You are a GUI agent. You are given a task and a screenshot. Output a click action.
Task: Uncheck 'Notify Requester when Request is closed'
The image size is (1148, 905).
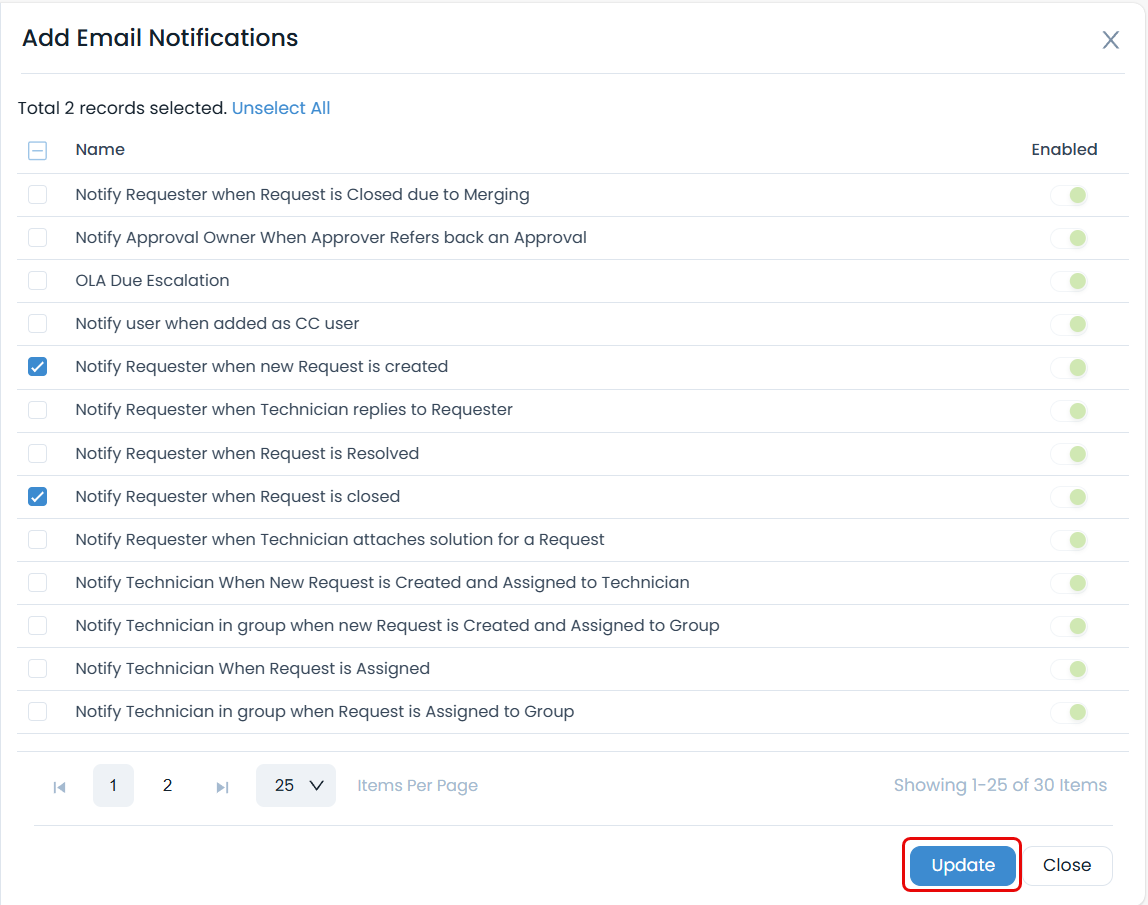(37, 496)
